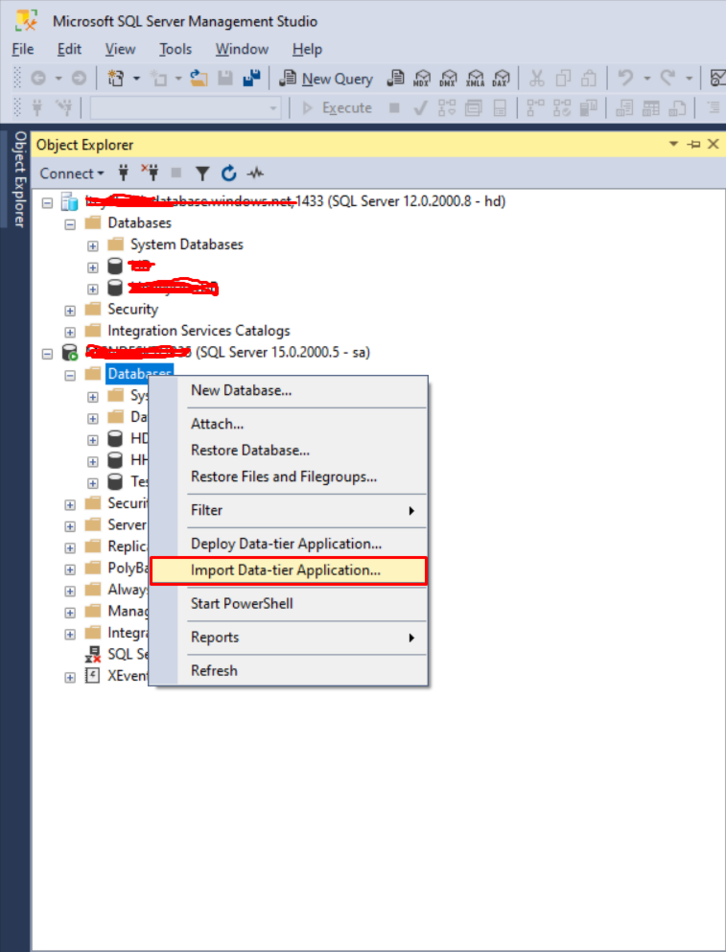Click the Cancel Executing Query stop icon
Screen dimensions: 726x952
pos(395,108)
